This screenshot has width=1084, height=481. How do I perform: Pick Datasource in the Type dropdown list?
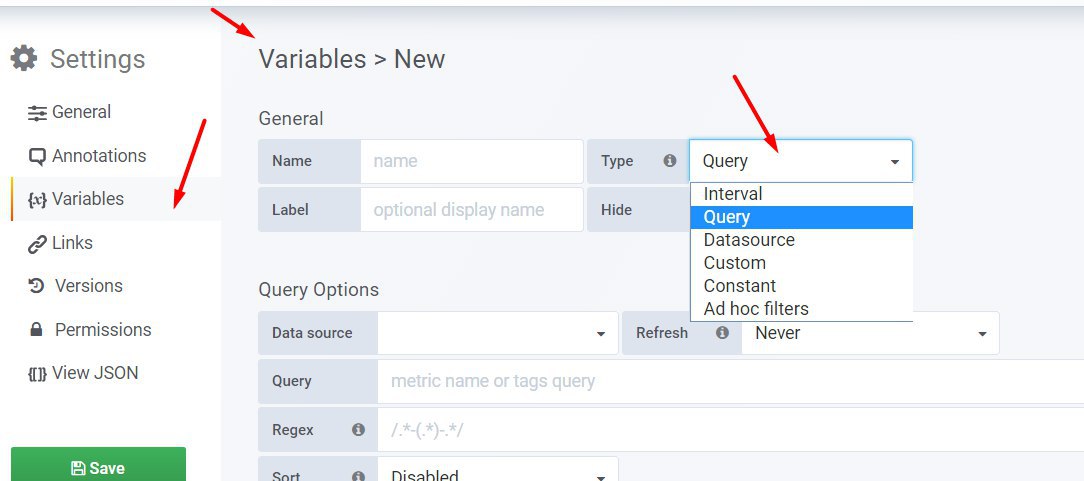pyautogui.click(x=802, y=240)
